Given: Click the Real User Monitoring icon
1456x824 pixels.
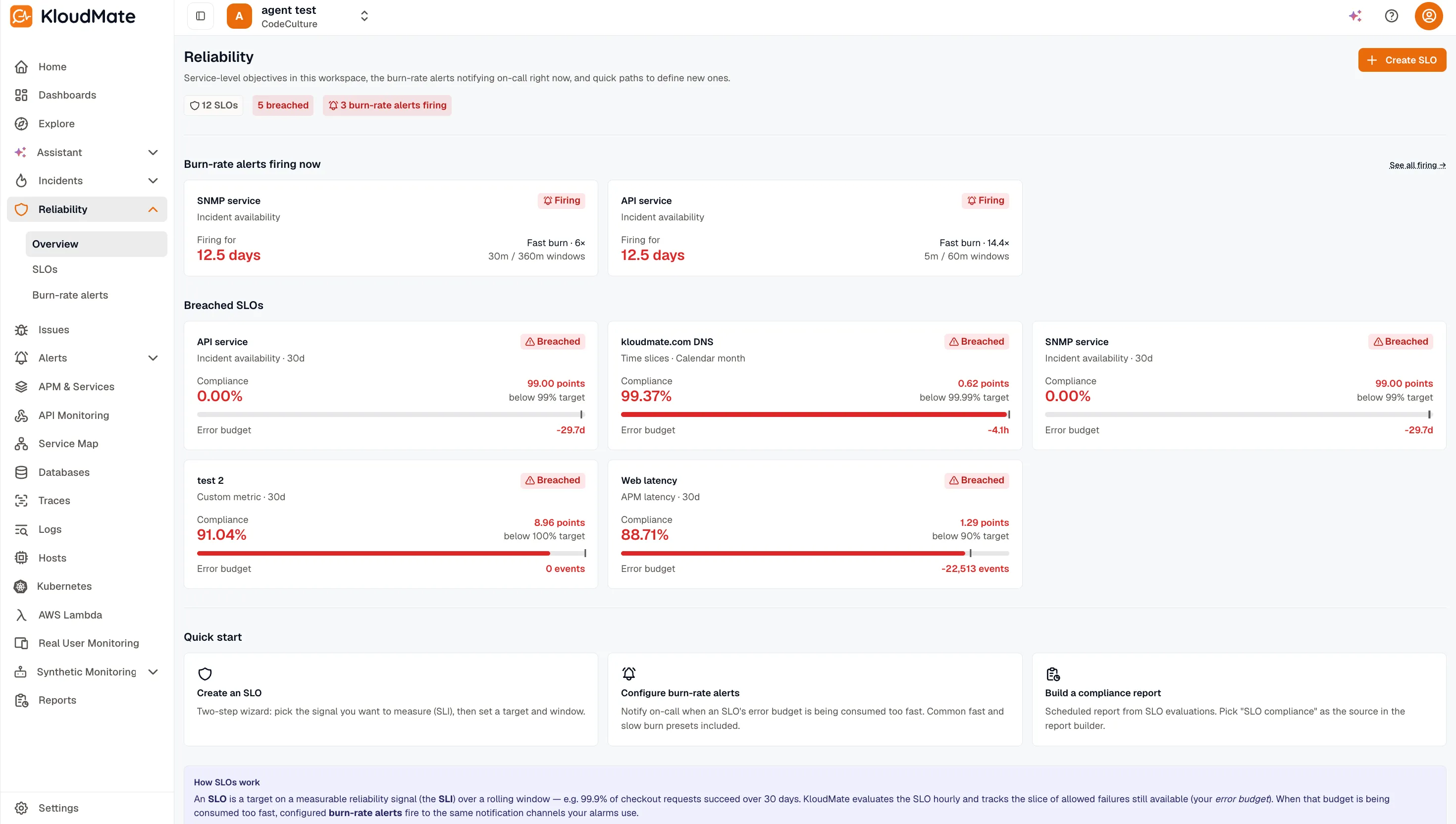Looking at the screenshot, I should 21,643.
